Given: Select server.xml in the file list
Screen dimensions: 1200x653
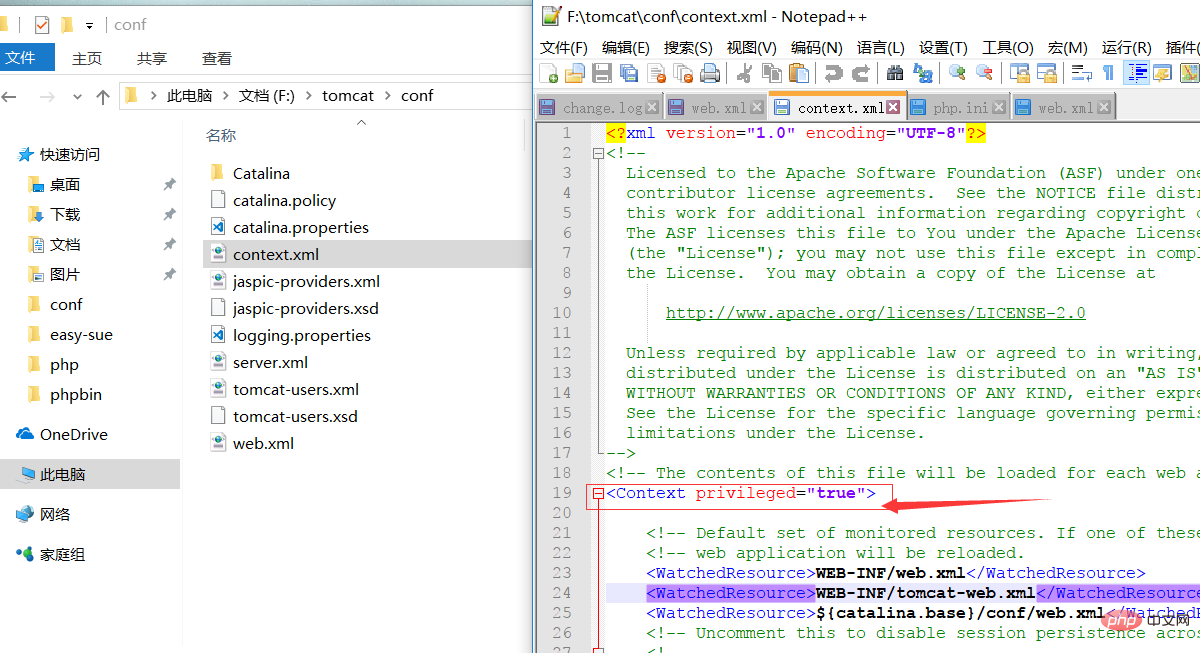Looking at the screenshot, I should point(270,362).
